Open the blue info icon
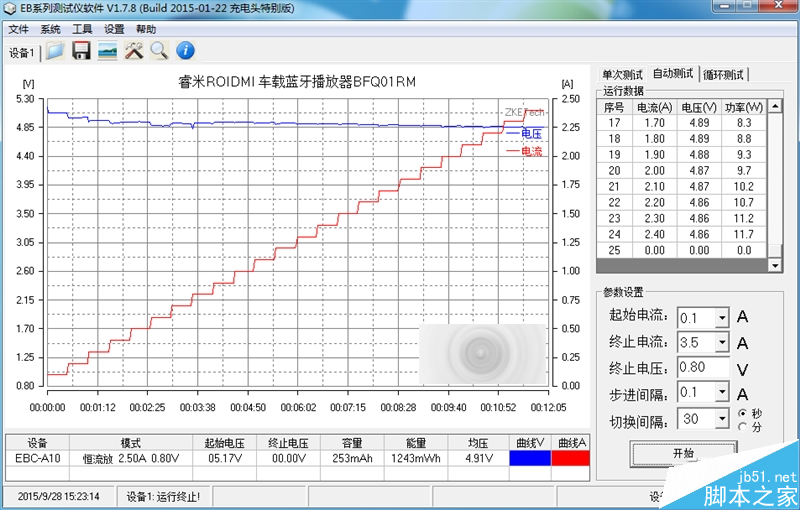 click(185, 50)
